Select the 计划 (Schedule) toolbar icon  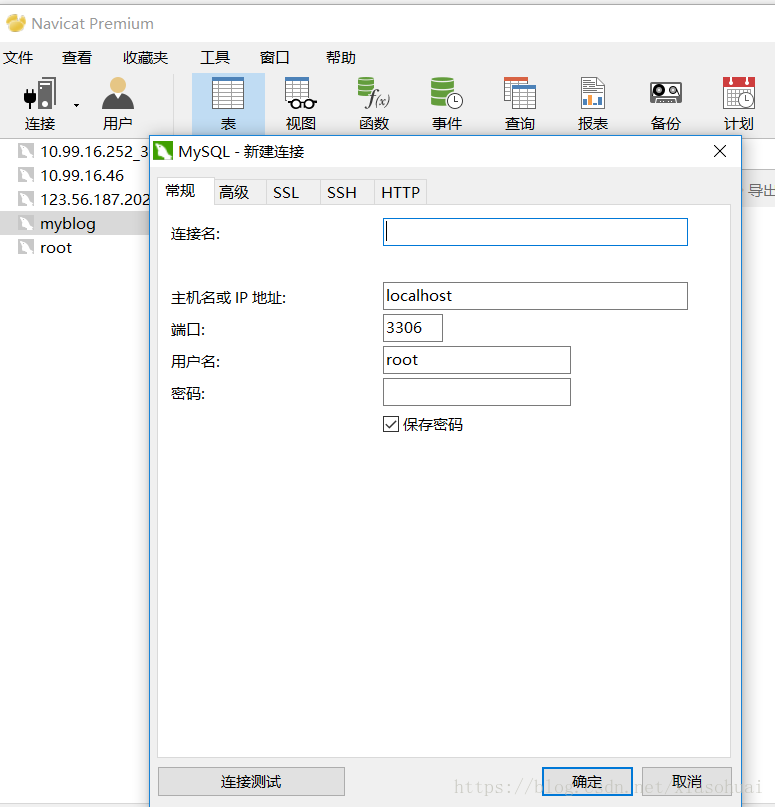tap(739, 103)
